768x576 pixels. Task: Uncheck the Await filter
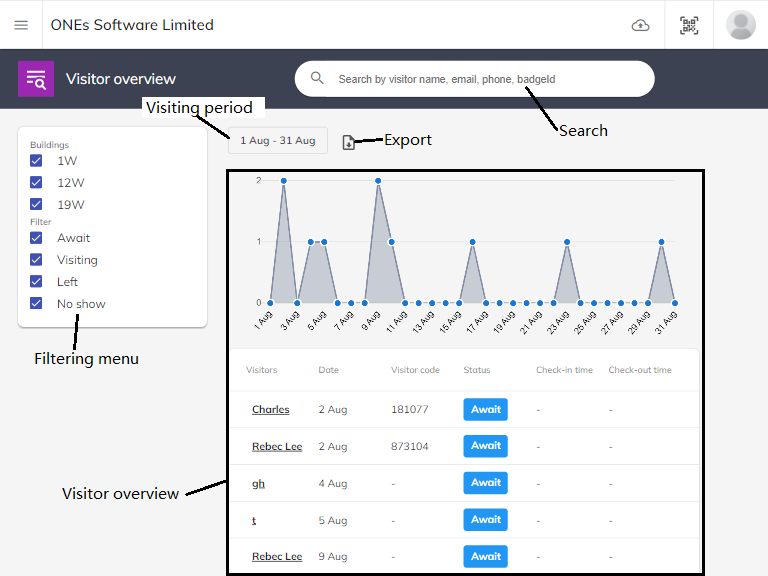click(x=36, y=238)
